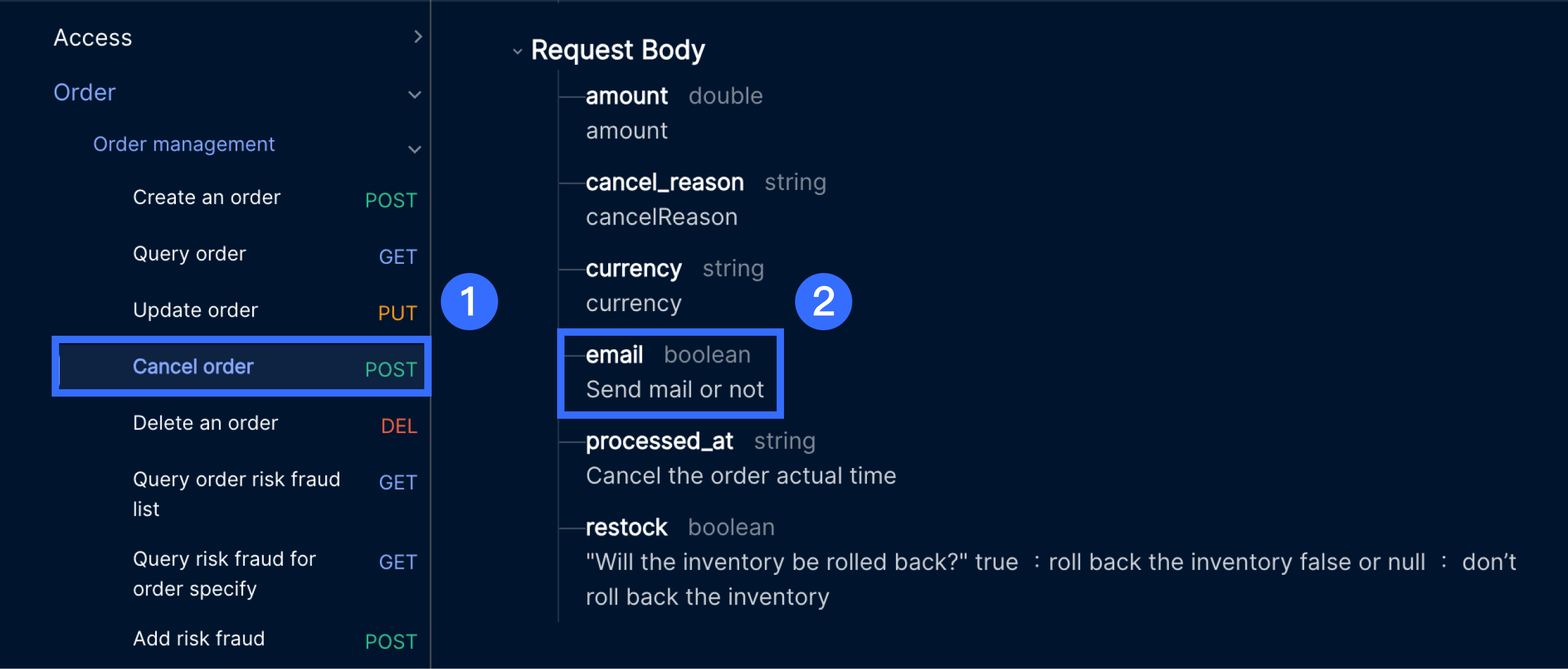Open the Create an order endpoint

tap(207, 197)
